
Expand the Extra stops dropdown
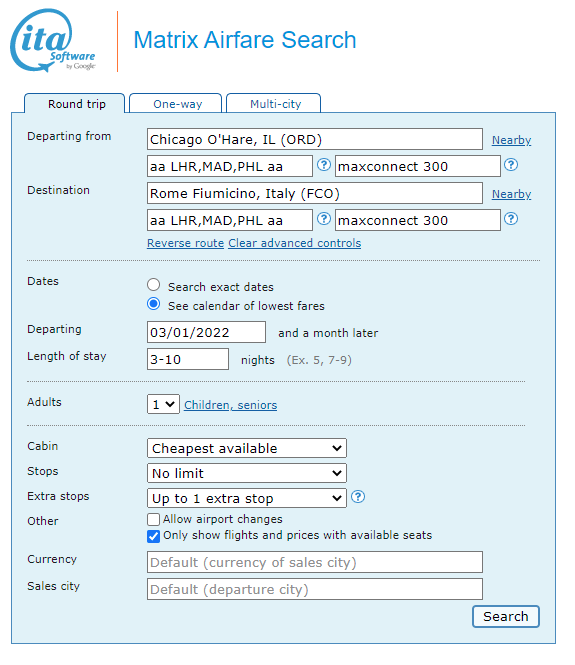(247, 498)
